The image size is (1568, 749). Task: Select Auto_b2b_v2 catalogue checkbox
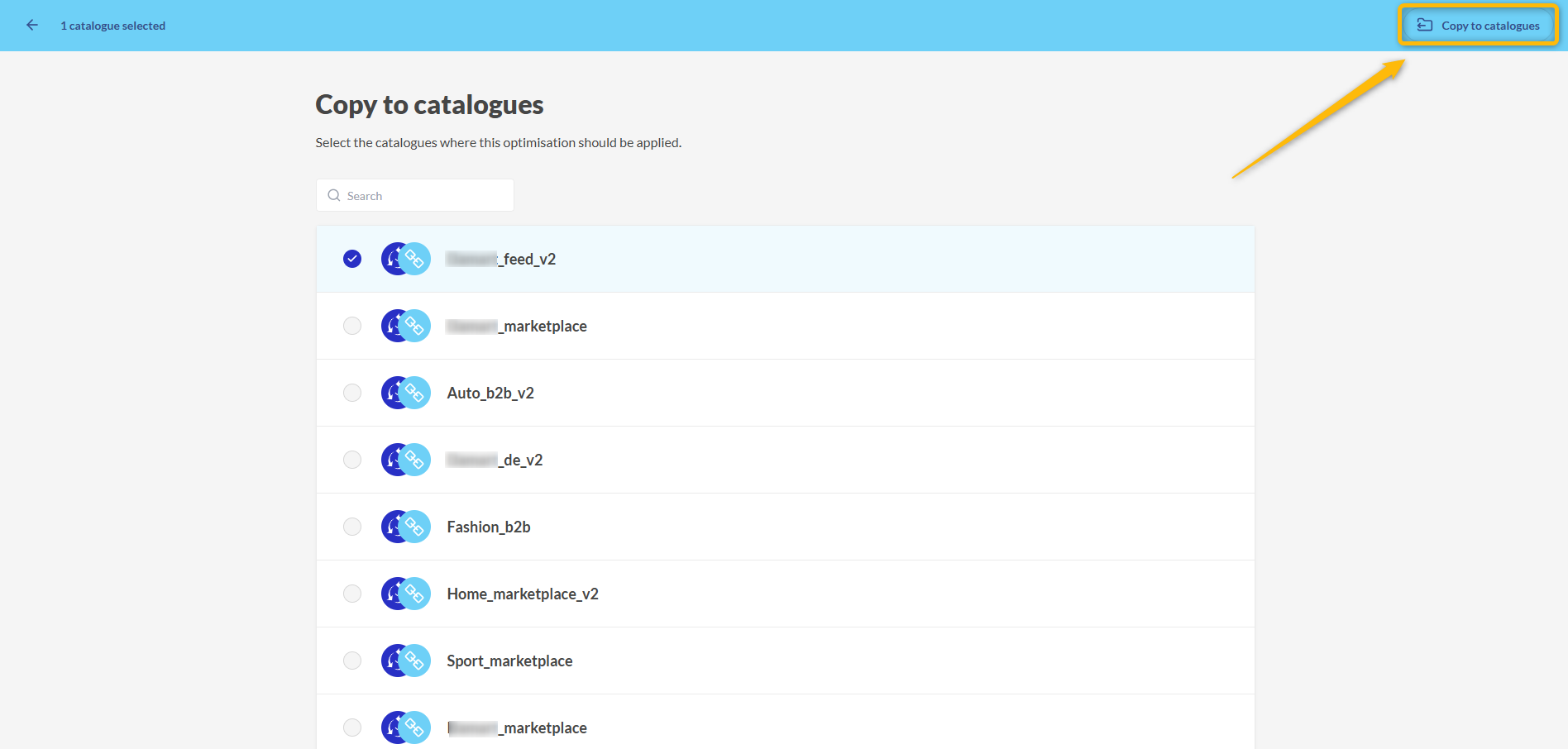click(x=352, y=393)
